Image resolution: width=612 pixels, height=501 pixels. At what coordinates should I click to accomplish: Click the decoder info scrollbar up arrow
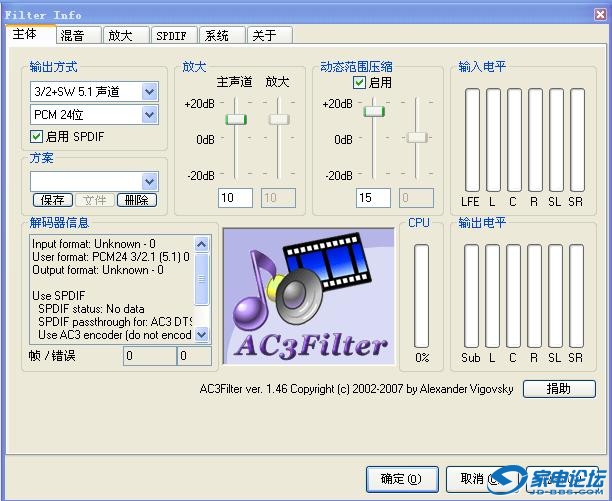tap(201, 245)
